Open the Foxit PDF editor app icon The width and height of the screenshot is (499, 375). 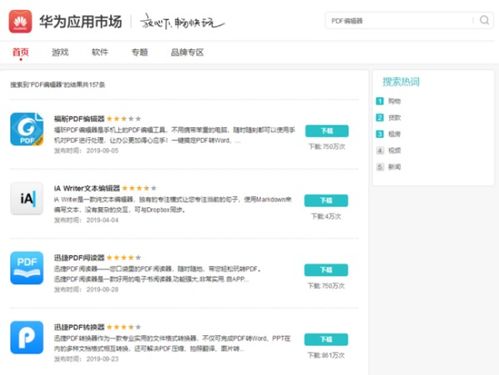tap(27, 129)
